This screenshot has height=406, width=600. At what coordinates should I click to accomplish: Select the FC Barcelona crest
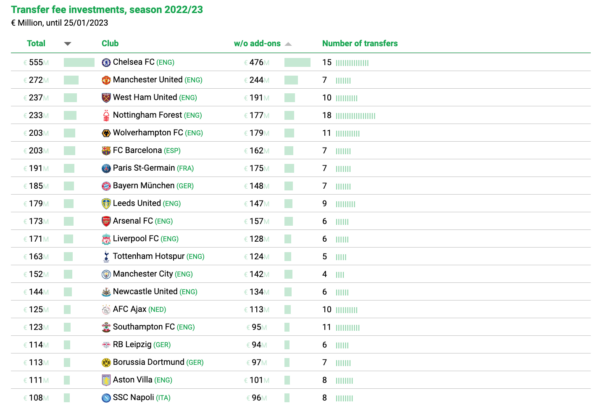[x=106, y=150]
